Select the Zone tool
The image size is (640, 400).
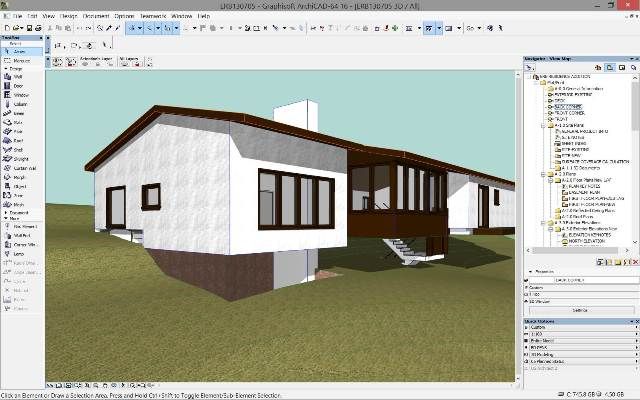coord(21,196)
